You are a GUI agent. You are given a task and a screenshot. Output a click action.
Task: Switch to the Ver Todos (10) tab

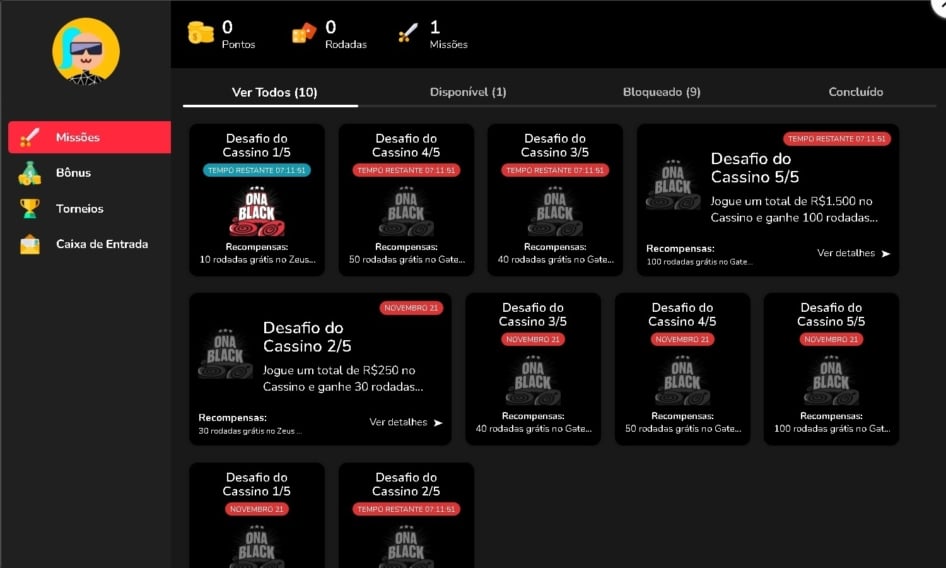tap(275, 92)
